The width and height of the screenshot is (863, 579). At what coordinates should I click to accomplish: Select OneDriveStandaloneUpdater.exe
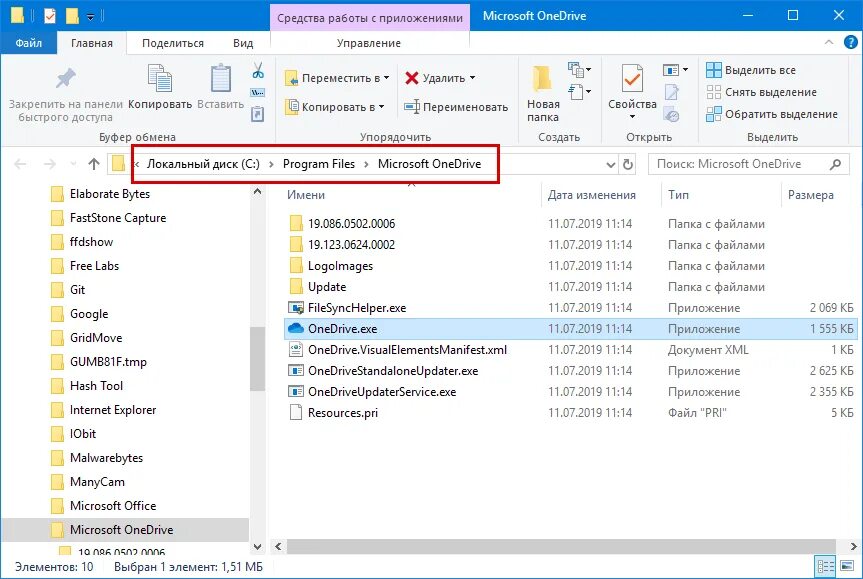tap(571, 371)
